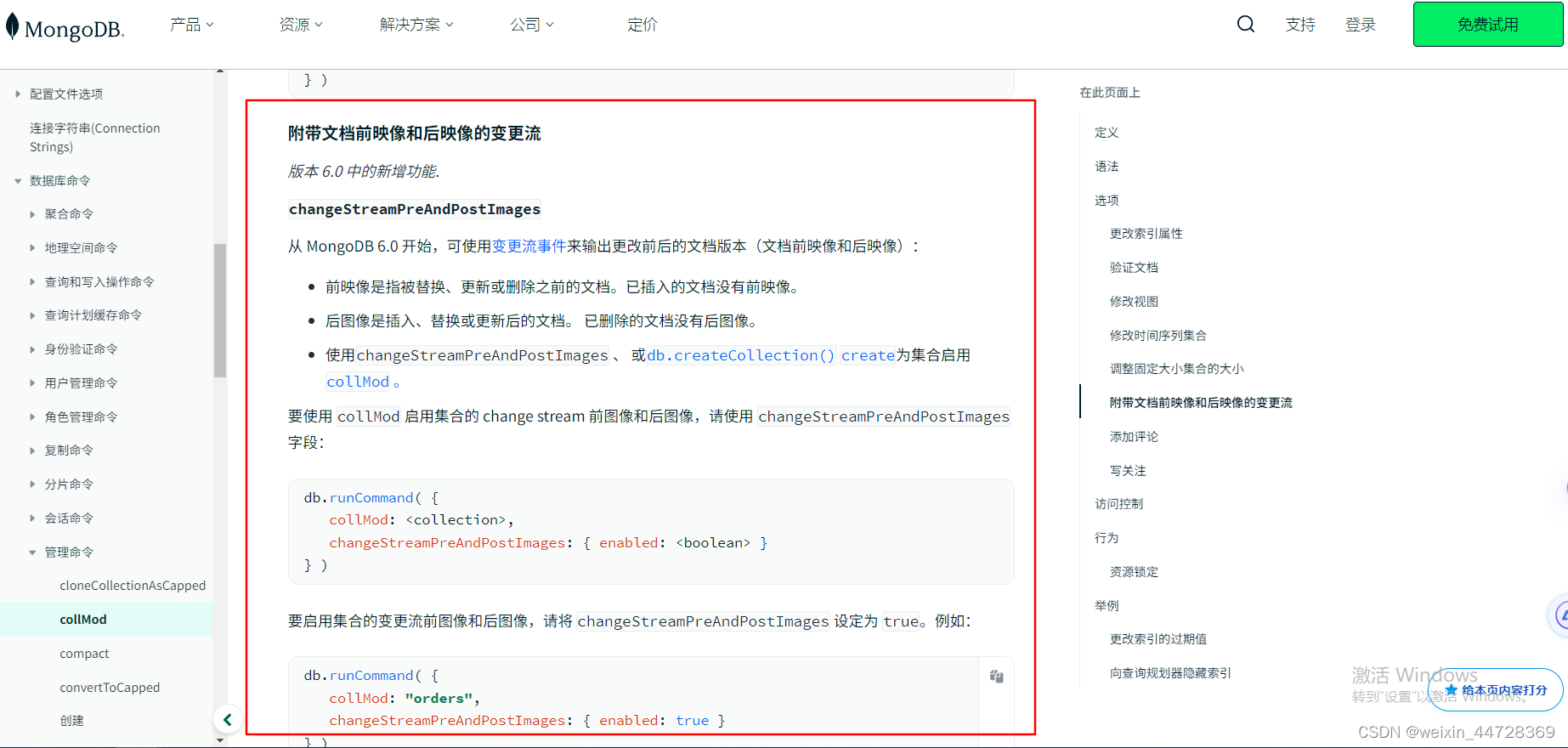
Task: Collapse the sidebar with the arrow button
Action: click(x=227, y=720)
